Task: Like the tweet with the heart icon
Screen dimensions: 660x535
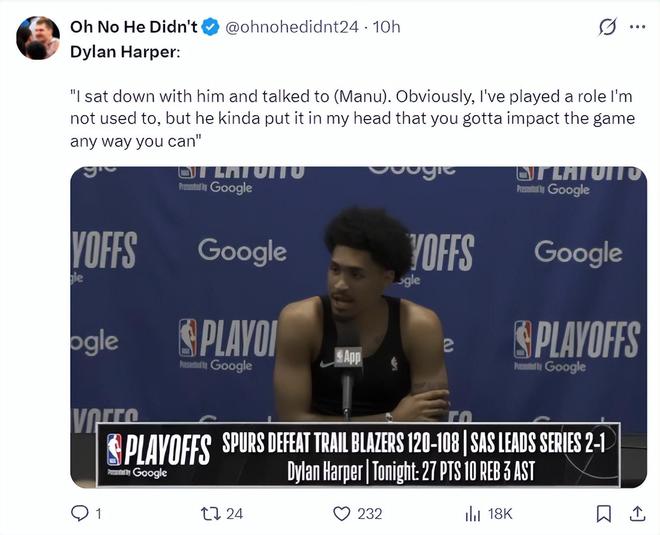Action: [342, 513]
